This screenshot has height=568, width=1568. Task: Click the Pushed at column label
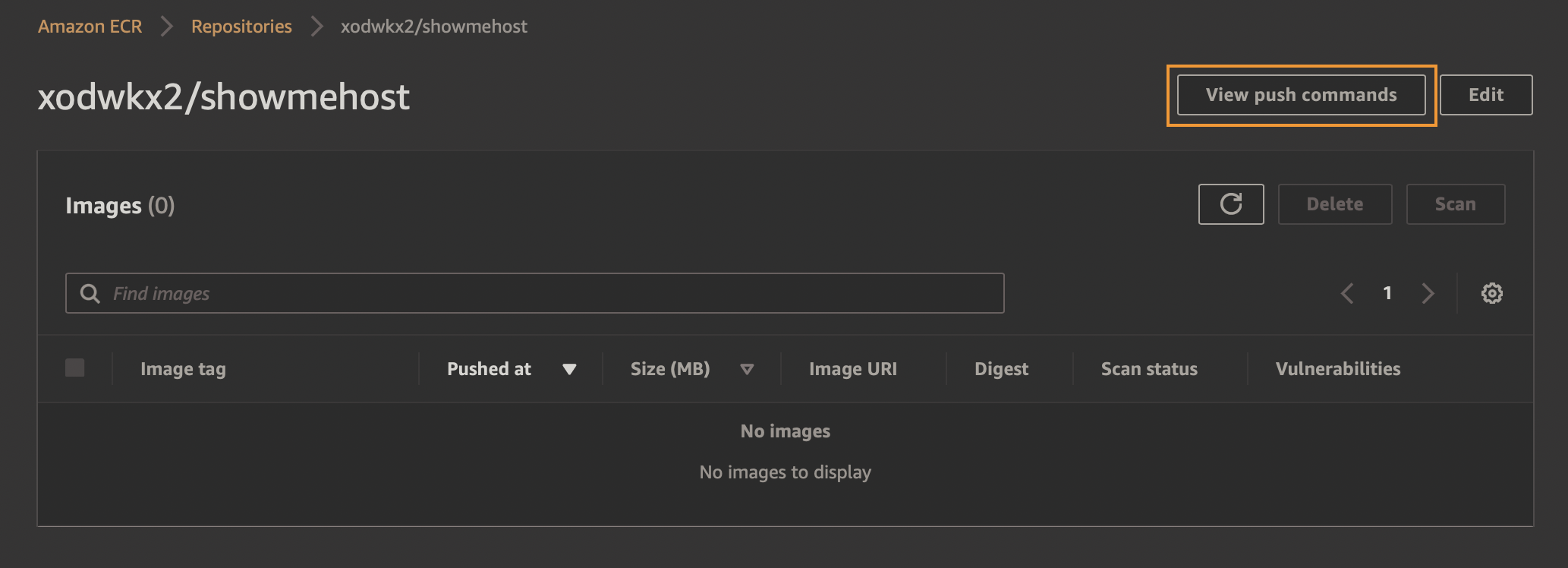click(489, 369)
